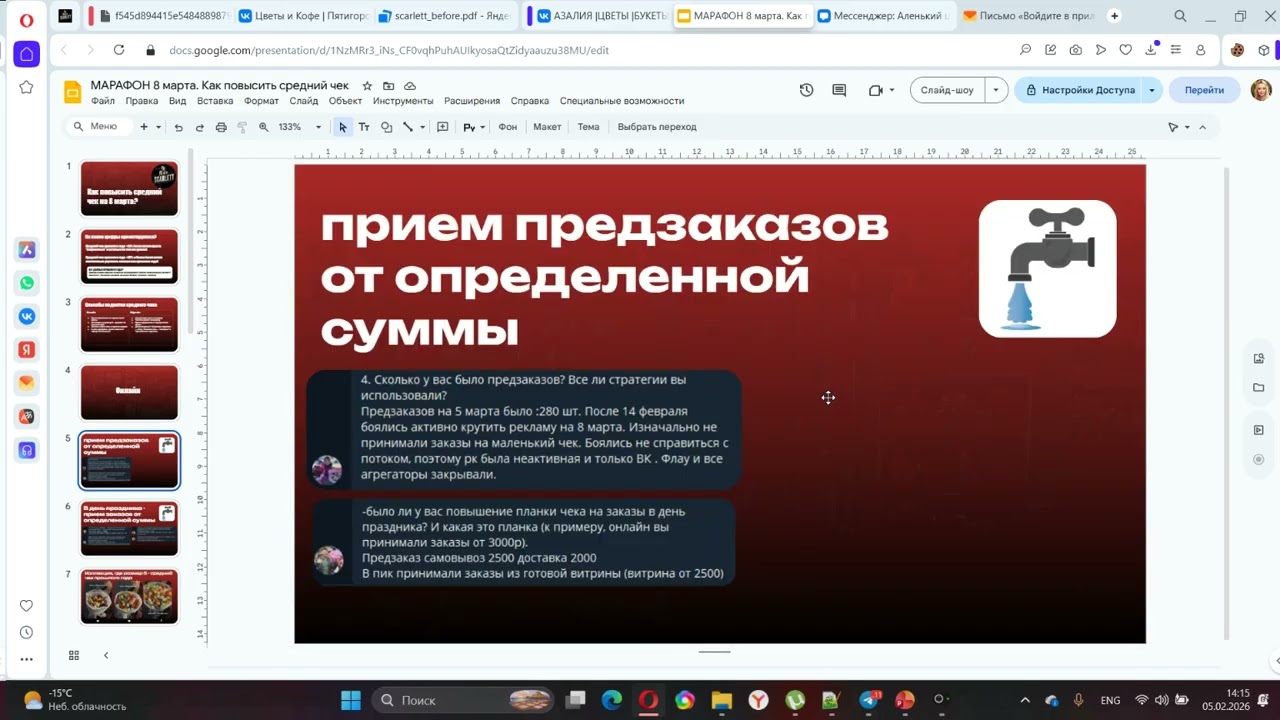Collapse the slide filmstrip panel arrow
This screenshot has width=1280, height=720.
pos(106,655)
